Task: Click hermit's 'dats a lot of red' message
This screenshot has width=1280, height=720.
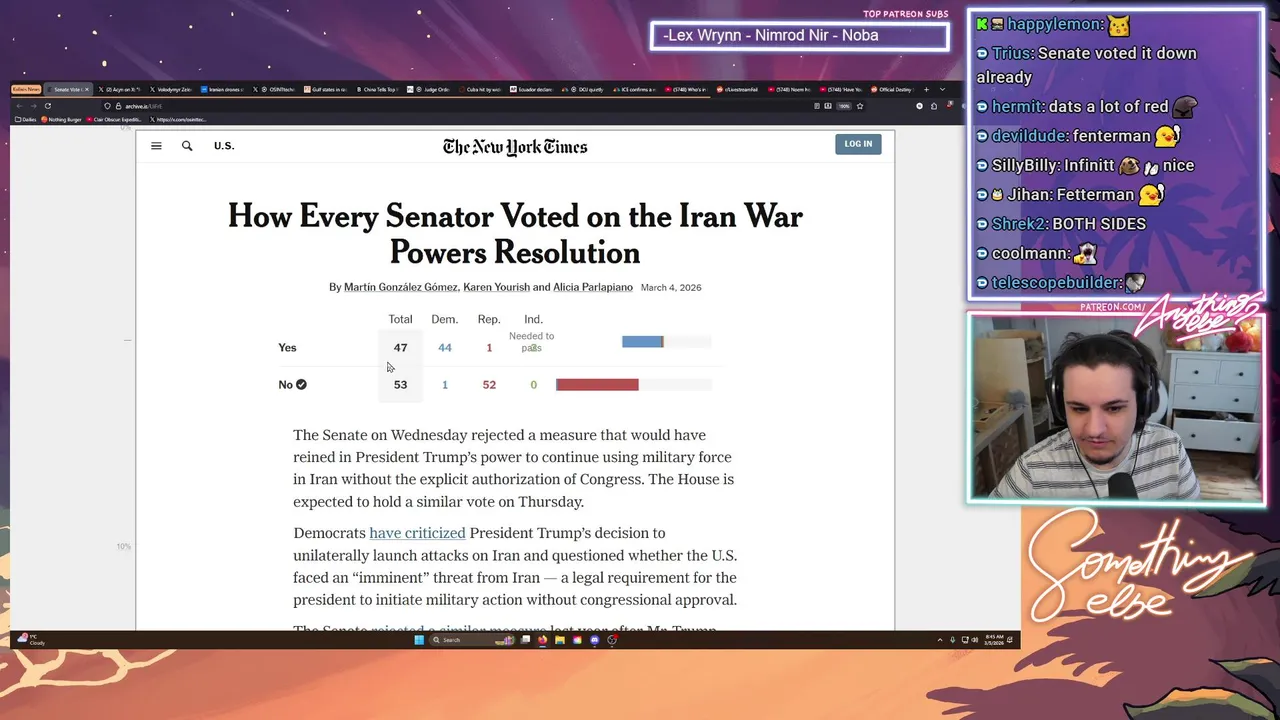Action: (1088, 107)
